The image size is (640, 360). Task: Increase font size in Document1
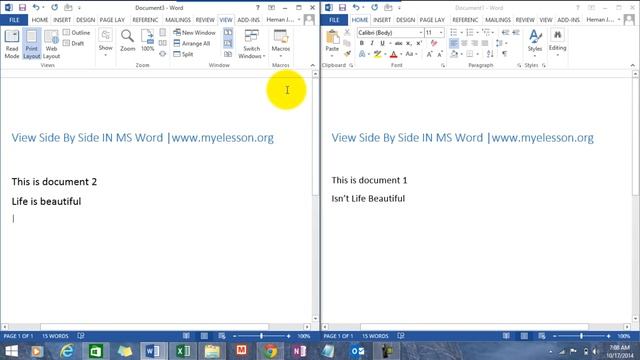(x=429, y=54)
